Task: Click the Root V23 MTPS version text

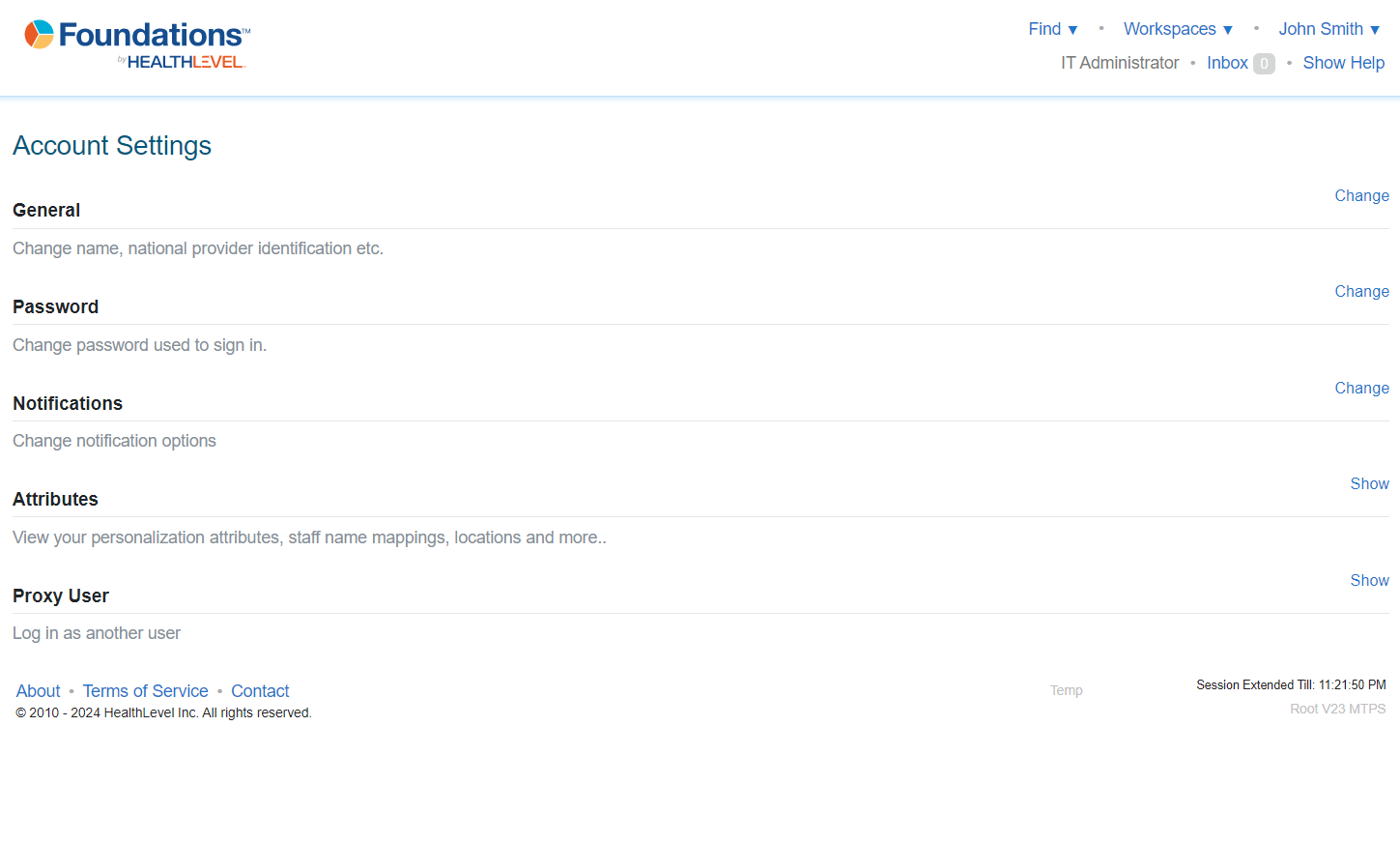Action: [x=1337, y=709]
